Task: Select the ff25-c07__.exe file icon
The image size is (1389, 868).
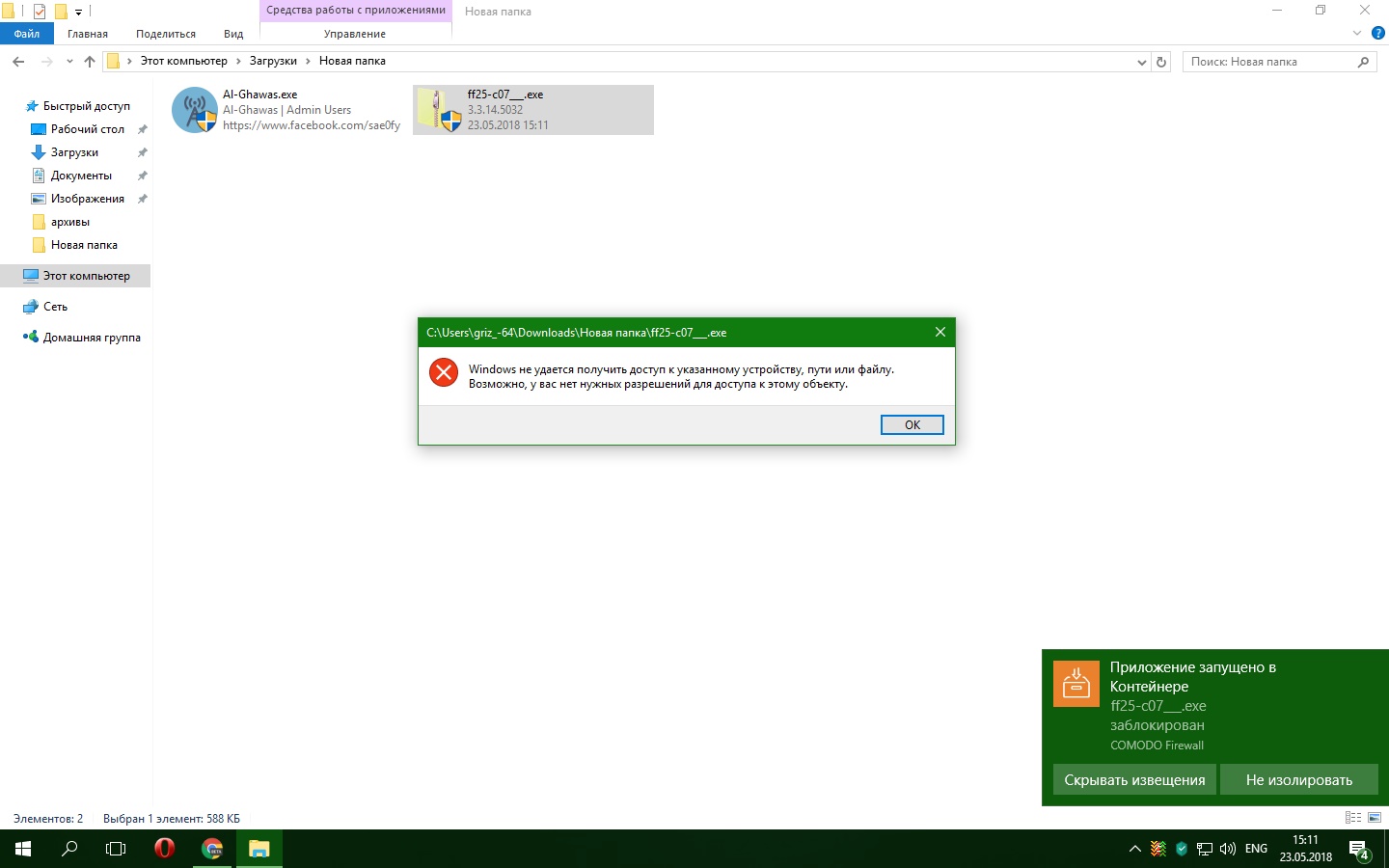Action: pyautogui.click(x=439, y=110)
